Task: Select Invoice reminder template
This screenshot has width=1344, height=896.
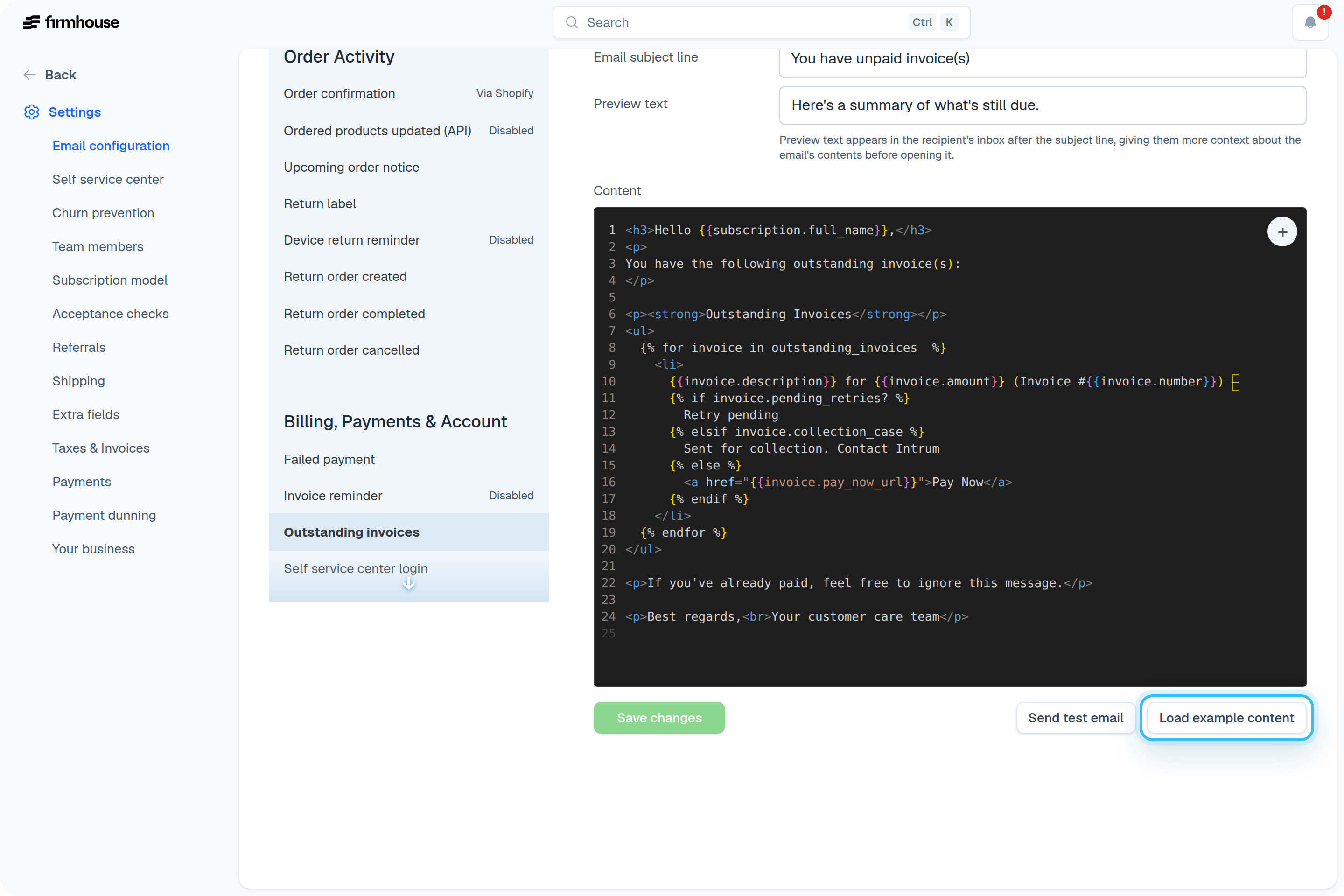Action: click(x=409, y=496)
